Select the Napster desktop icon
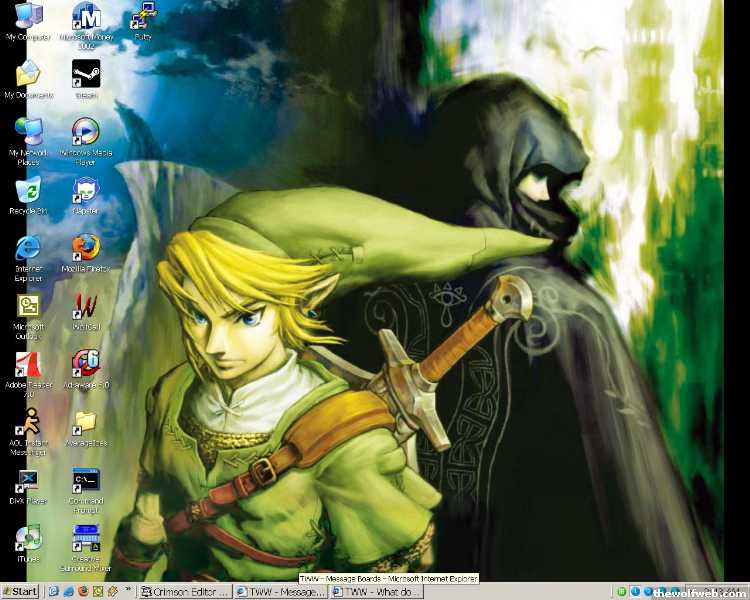Image resolution: width=750 pixels, height=600 pixels. click(86, 189)
